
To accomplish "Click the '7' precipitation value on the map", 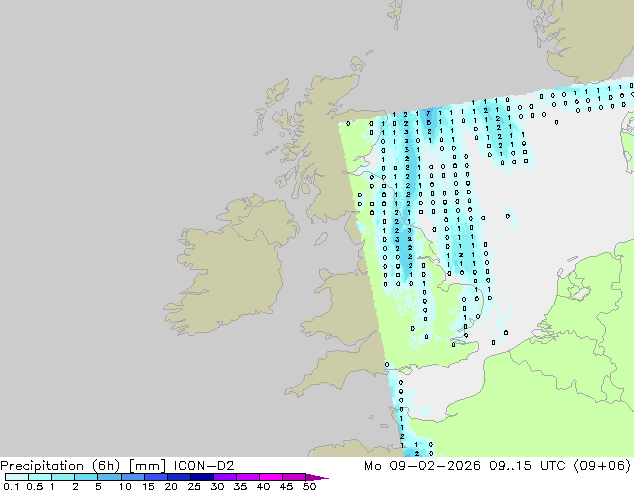I will pos(428,114).
